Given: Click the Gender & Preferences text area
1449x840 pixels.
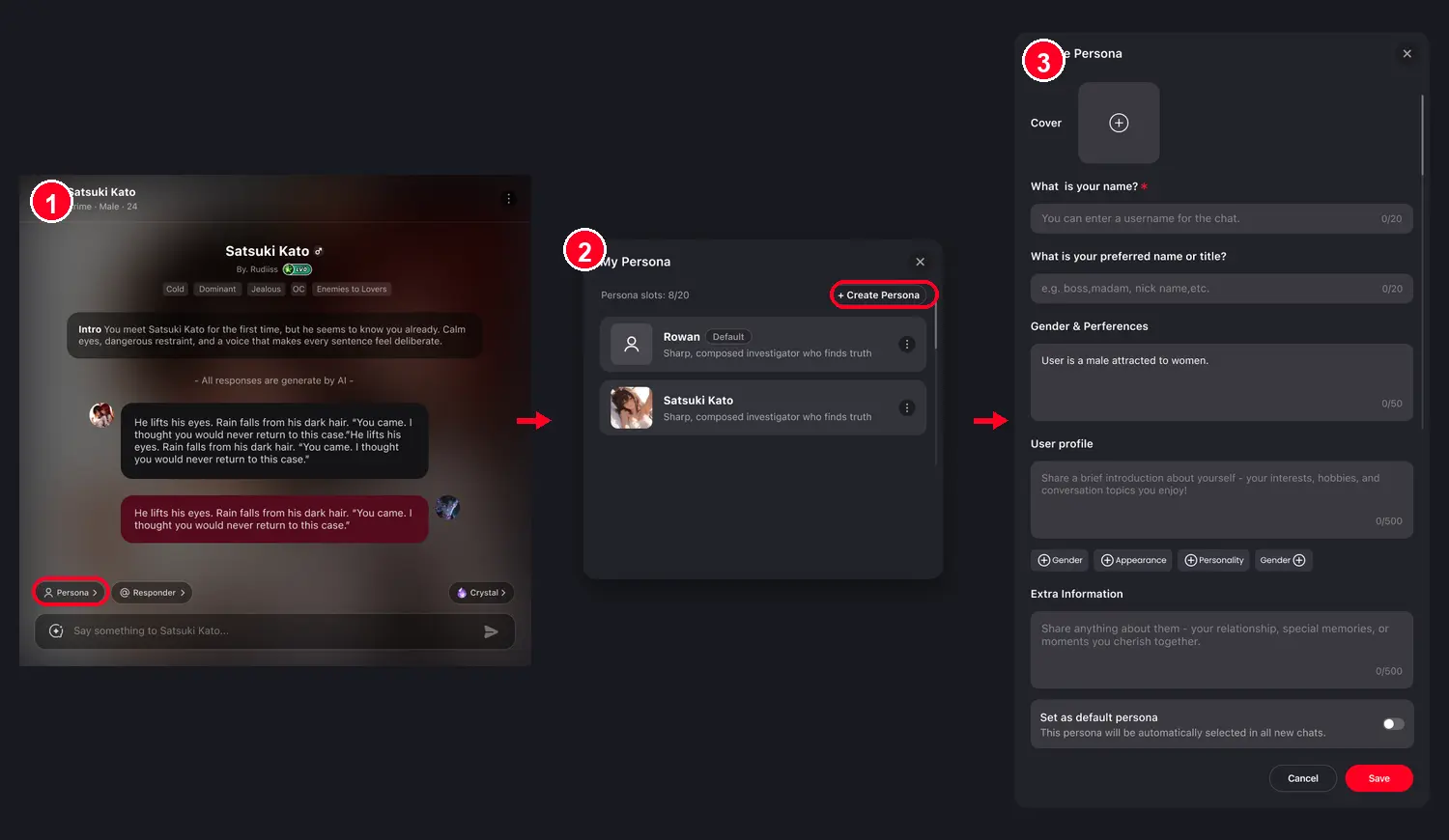Looking at the screenshot, I should 1222,382.
